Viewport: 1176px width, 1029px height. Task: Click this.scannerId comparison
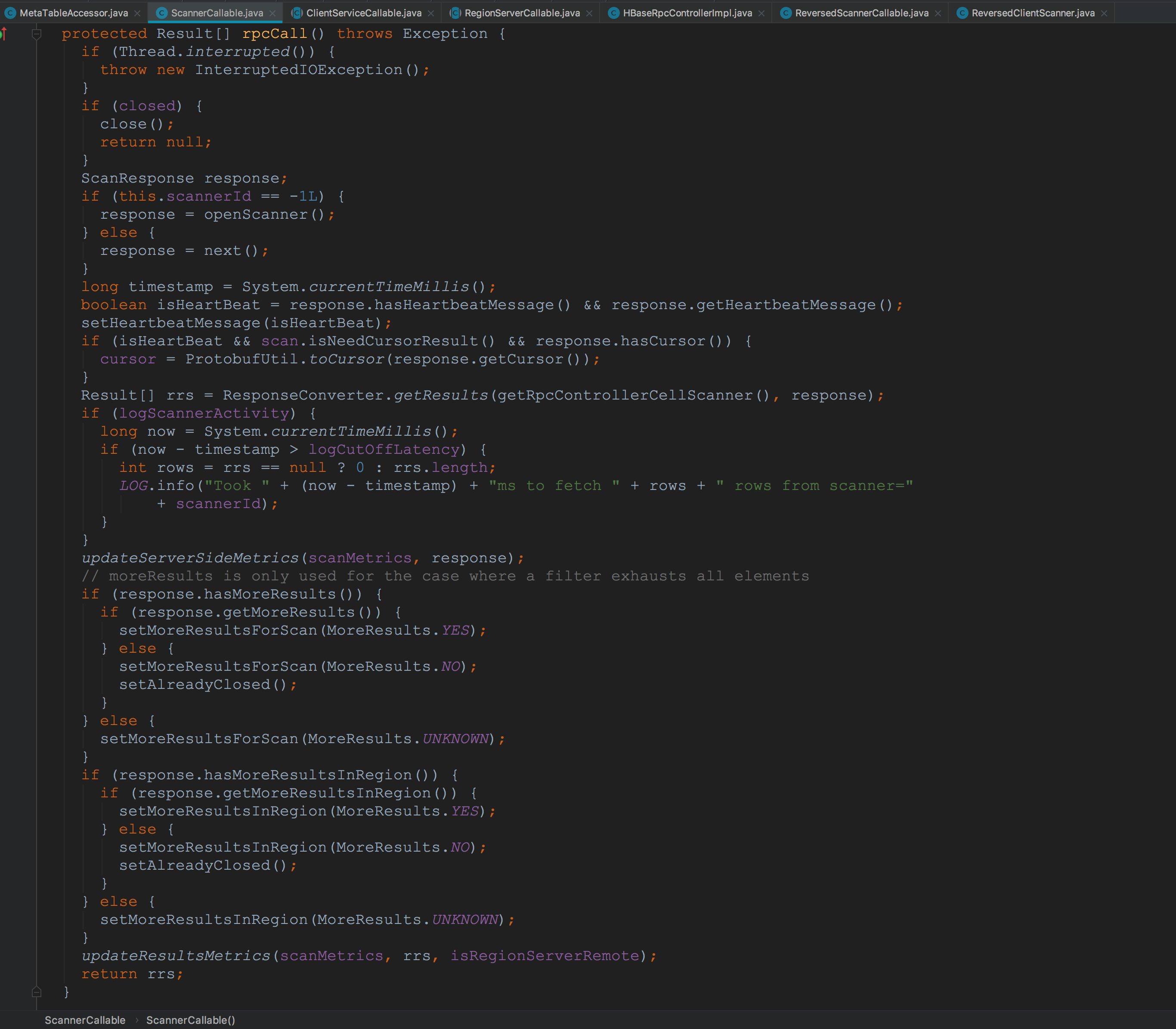pos(218,196)
